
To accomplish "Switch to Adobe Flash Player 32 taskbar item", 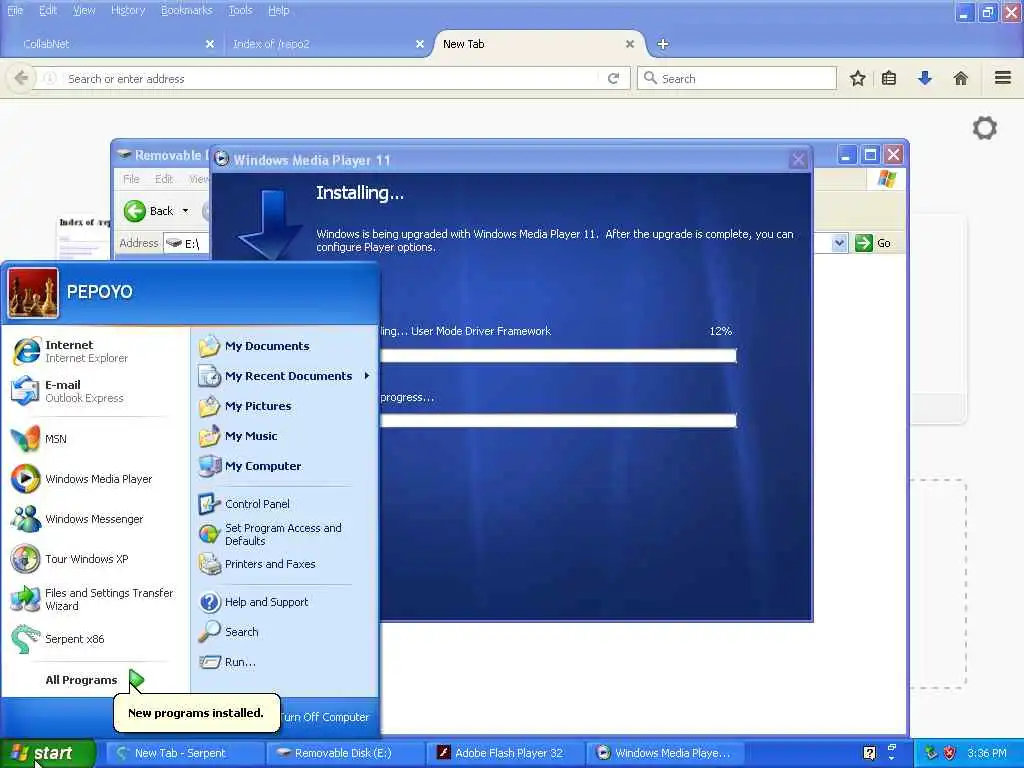I will pos(505,753).
